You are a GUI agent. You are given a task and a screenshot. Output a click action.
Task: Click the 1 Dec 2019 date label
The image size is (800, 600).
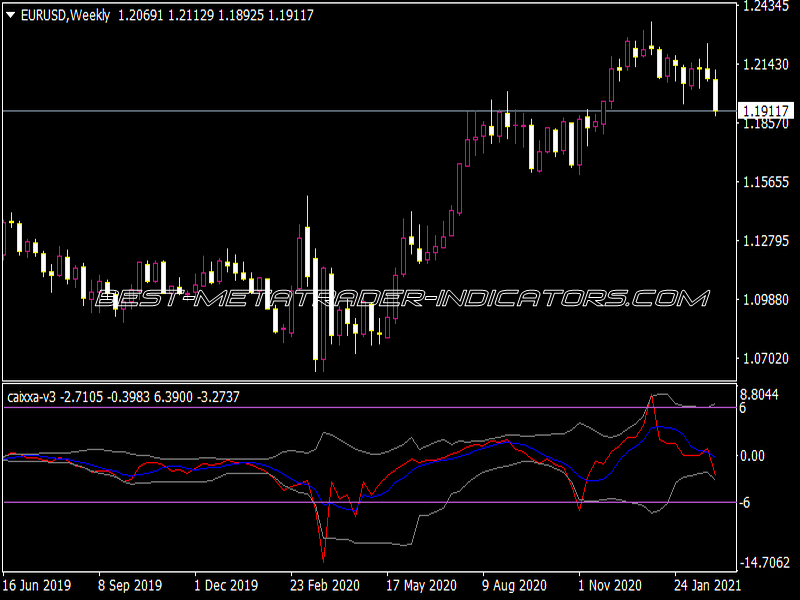(226, 585)
